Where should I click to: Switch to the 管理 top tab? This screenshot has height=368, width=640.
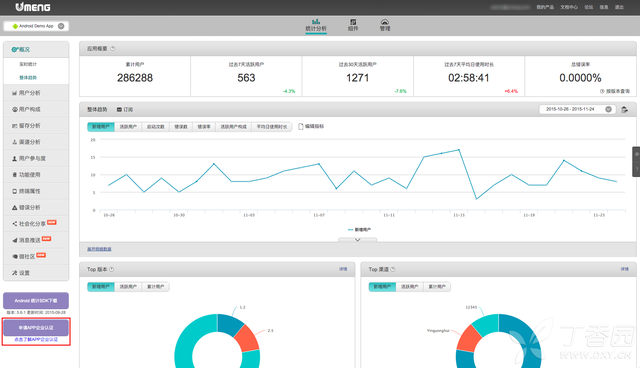385,25
